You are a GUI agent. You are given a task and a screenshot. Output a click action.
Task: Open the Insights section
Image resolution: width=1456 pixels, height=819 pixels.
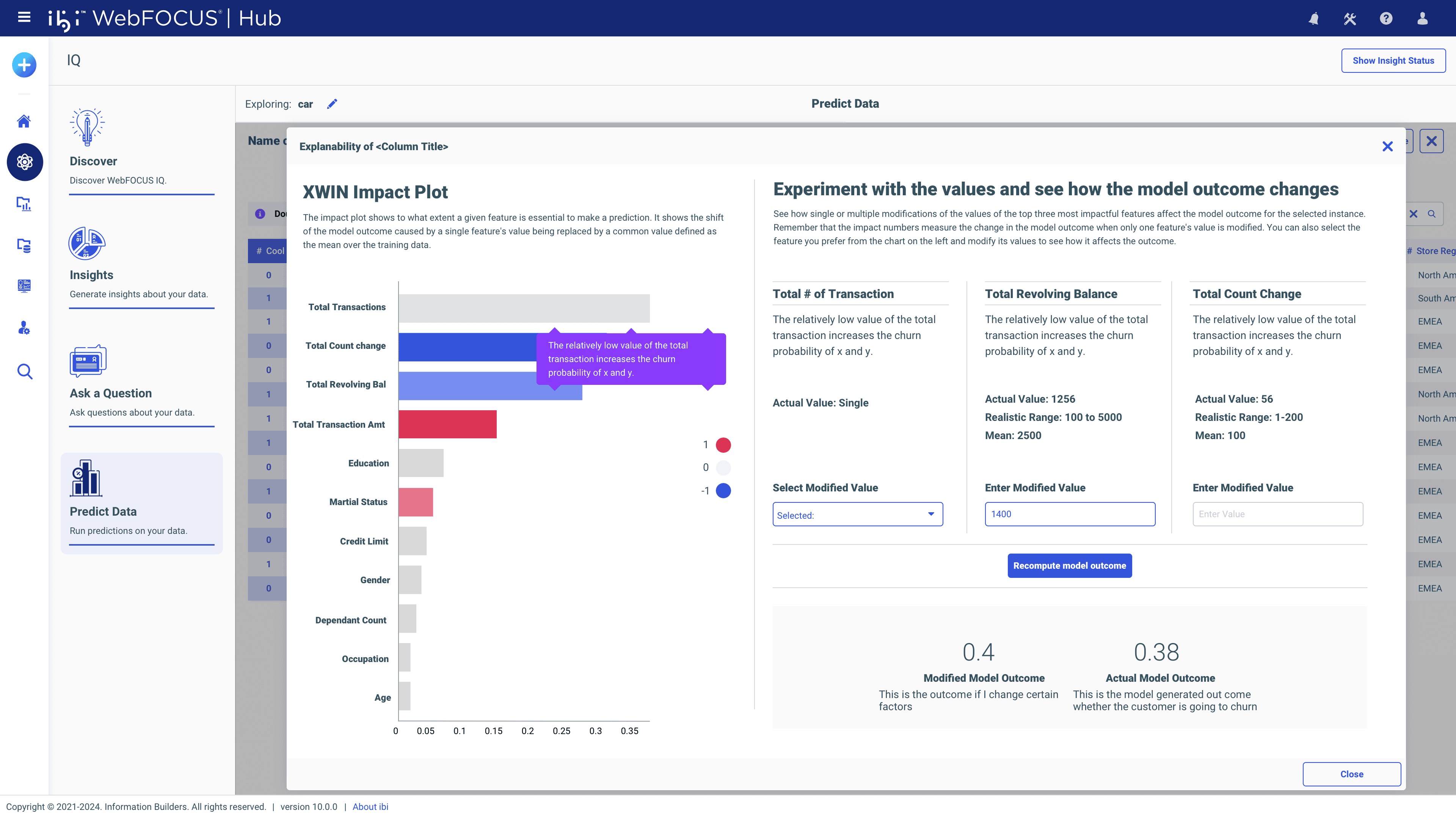pyautogui.click(x=91, y=275)
